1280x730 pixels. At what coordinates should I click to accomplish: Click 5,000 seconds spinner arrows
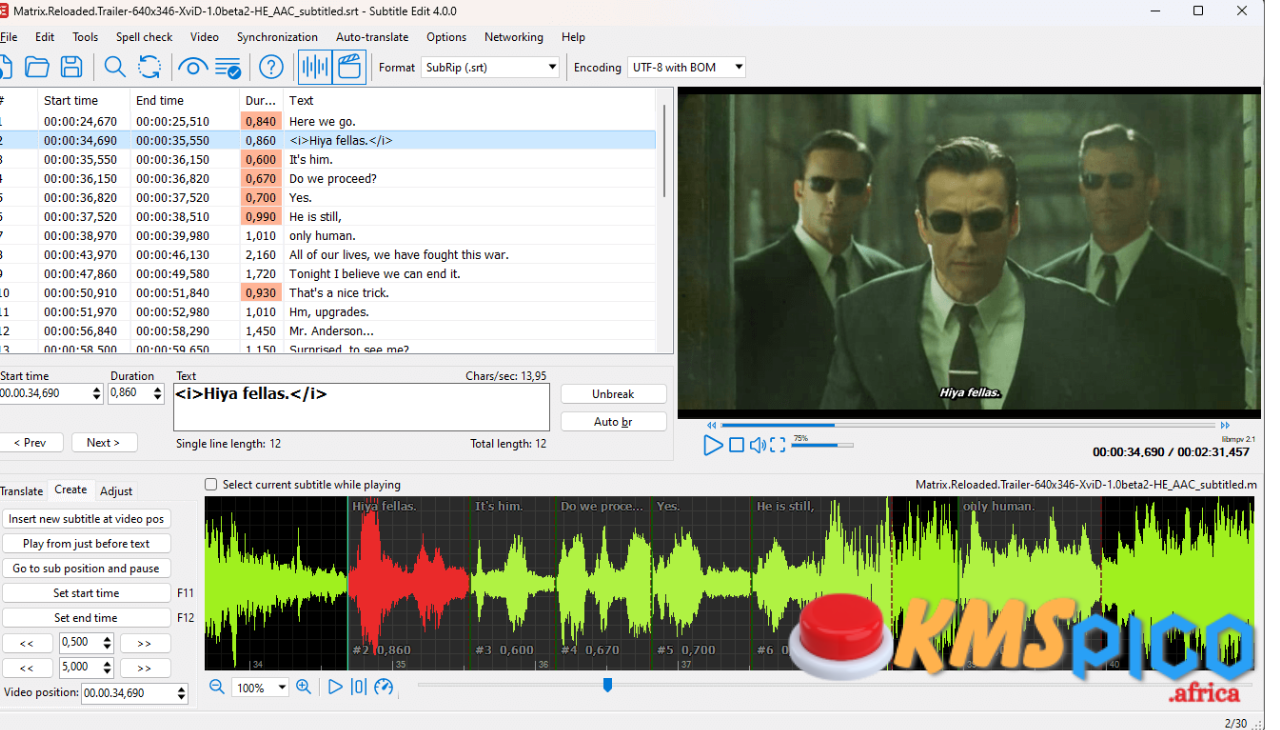click(107, 668)
